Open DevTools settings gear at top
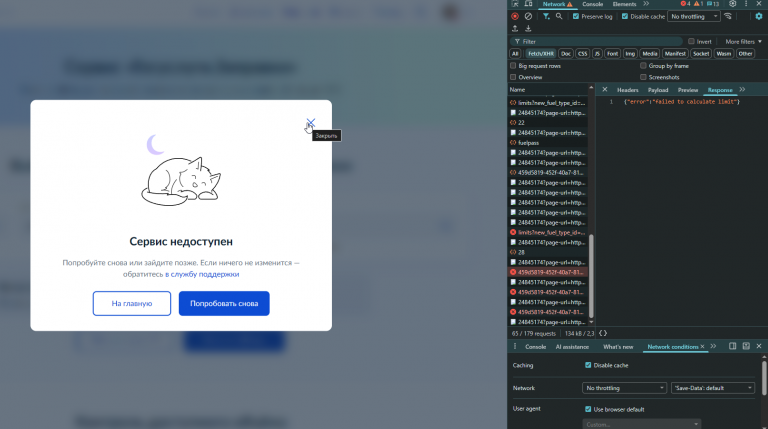This screenshot has width=768, height=429. coord(733,4)
